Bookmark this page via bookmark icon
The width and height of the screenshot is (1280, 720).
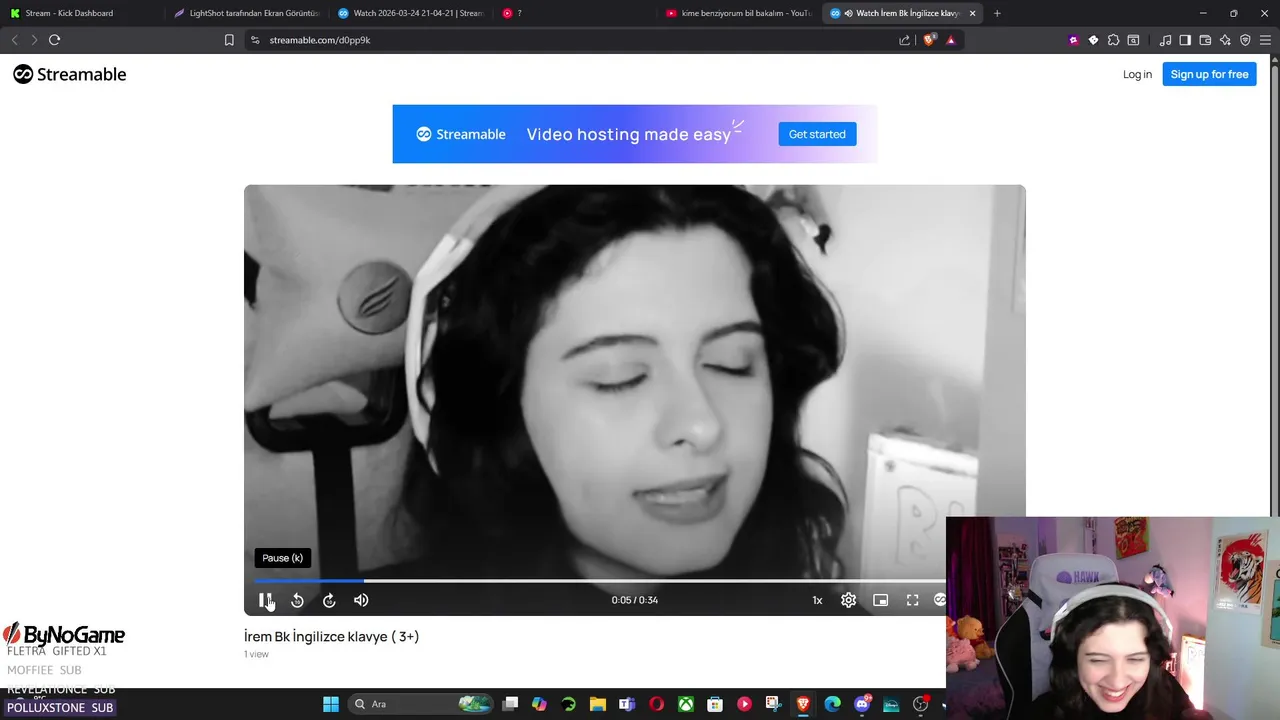tap(229, 40)
